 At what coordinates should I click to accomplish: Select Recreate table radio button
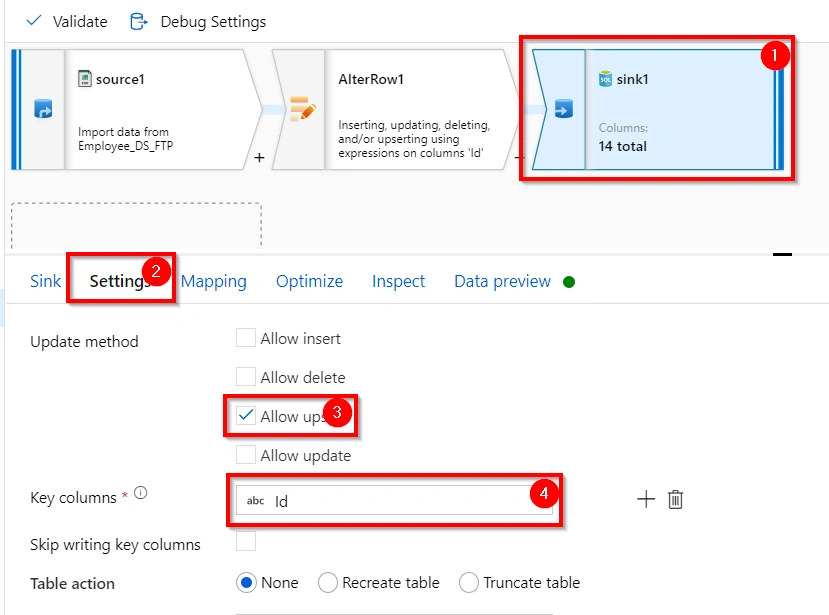click(x=328, y=583)
